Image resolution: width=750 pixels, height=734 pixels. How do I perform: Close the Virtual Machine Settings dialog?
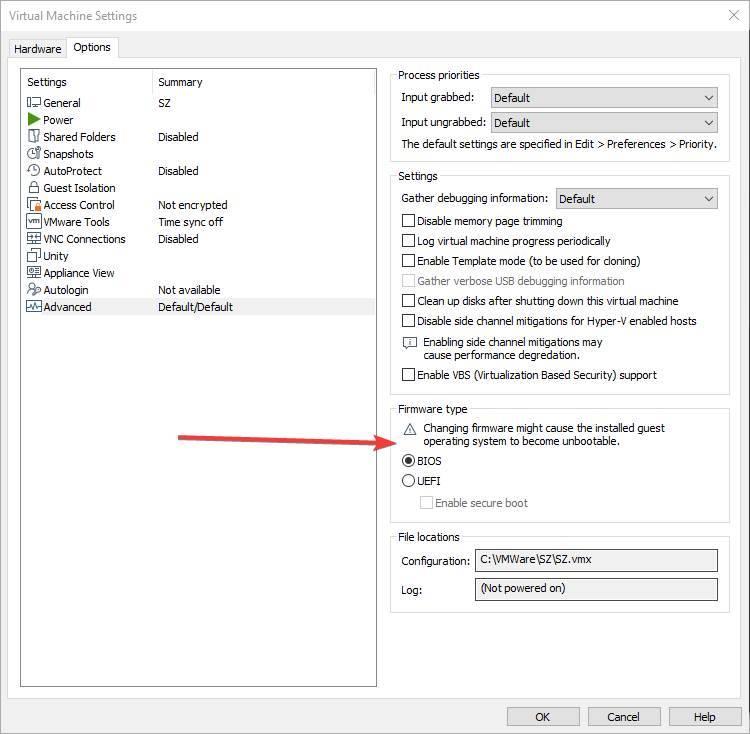[x=734, y=15]
